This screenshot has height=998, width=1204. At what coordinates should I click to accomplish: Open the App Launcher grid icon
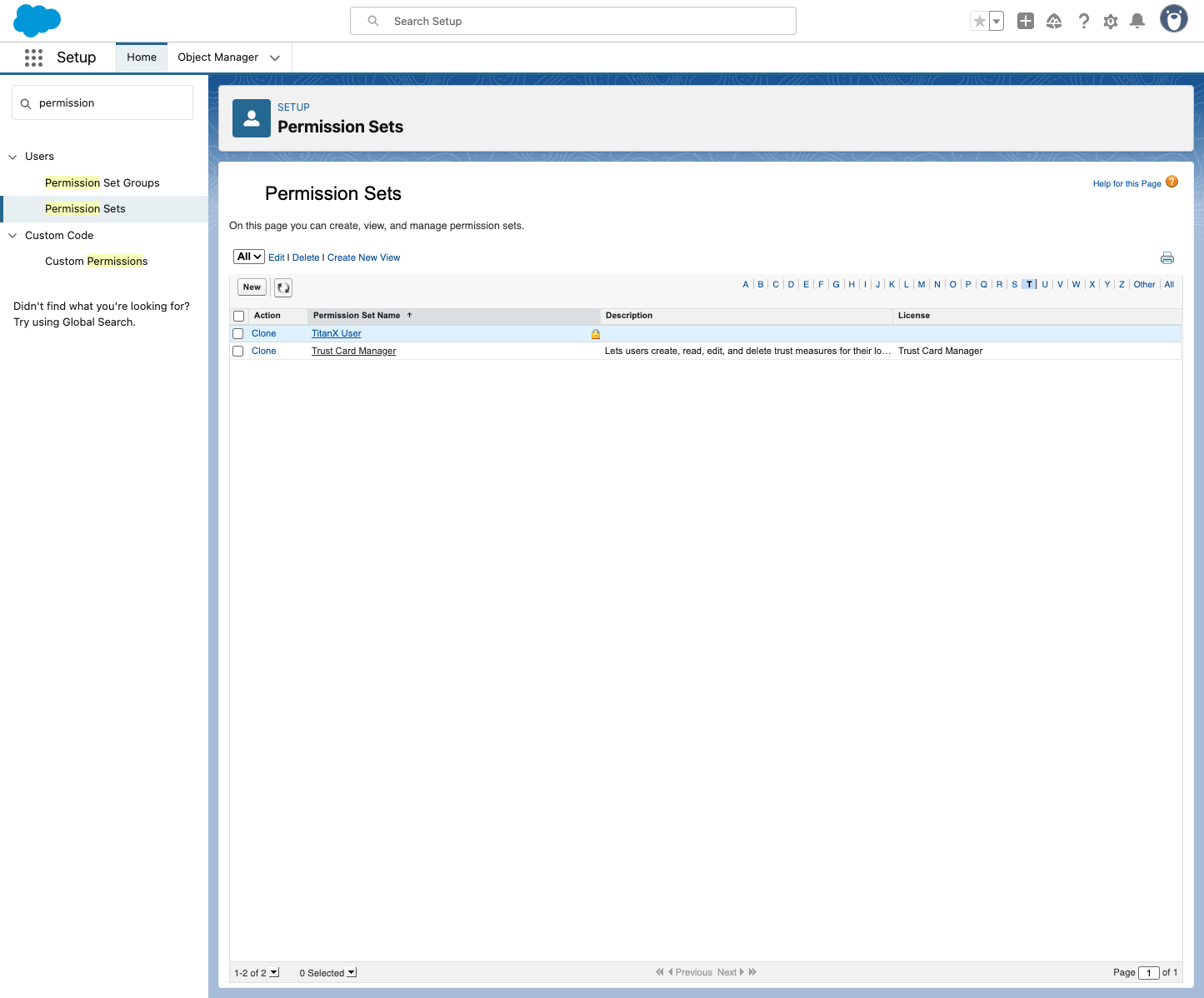point(33,57)
